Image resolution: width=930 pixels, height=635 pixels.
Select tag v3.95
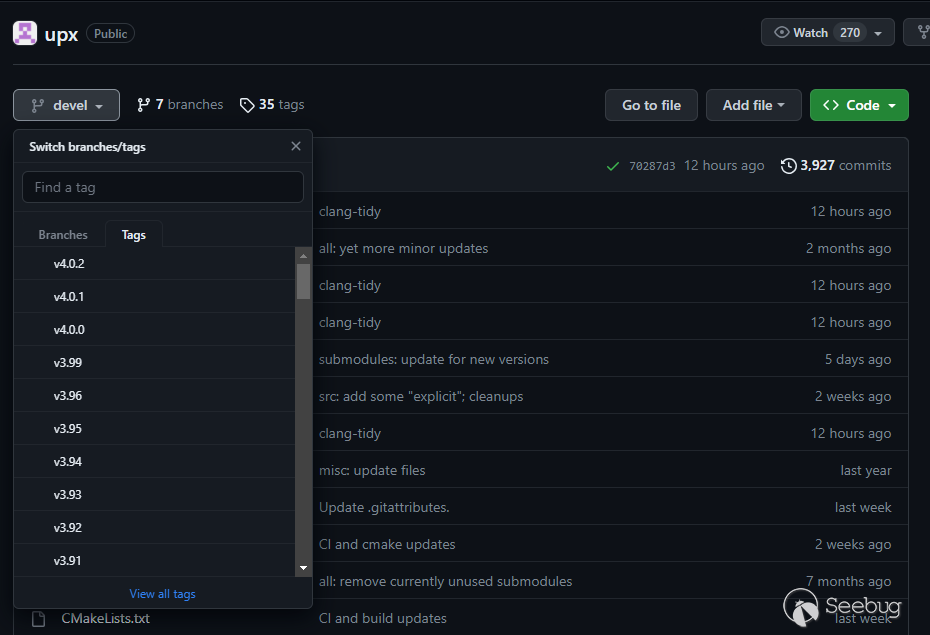point(154,429)
